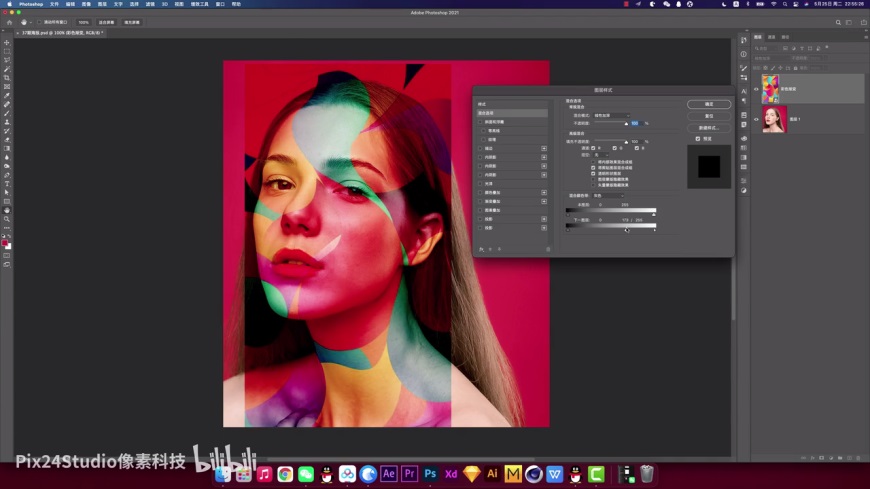Select the Type tool
870x489 pixels.
(7, 184)
